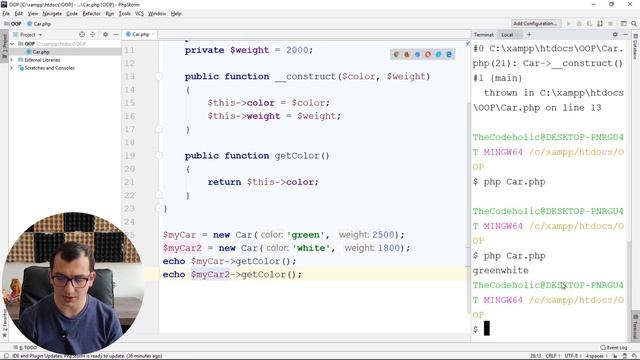
Task: Expand Scratches and Consoles node
Action: 12,68
